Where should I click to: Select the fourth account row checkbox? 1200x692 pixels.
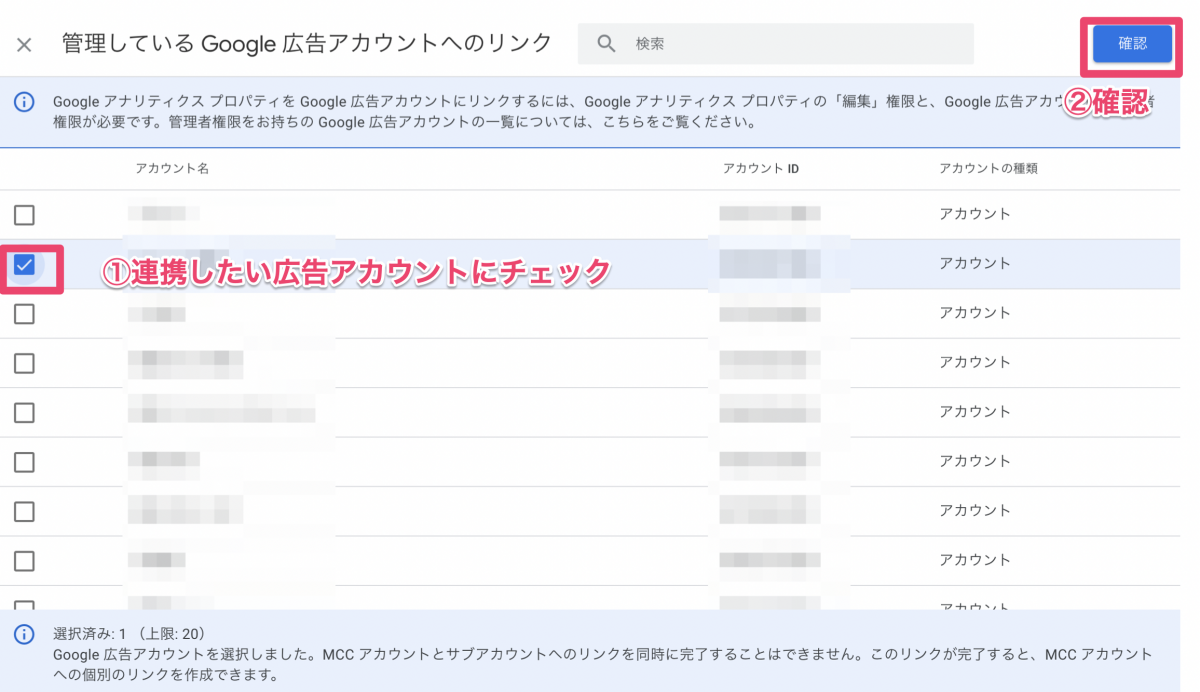(x=24, y=363)
